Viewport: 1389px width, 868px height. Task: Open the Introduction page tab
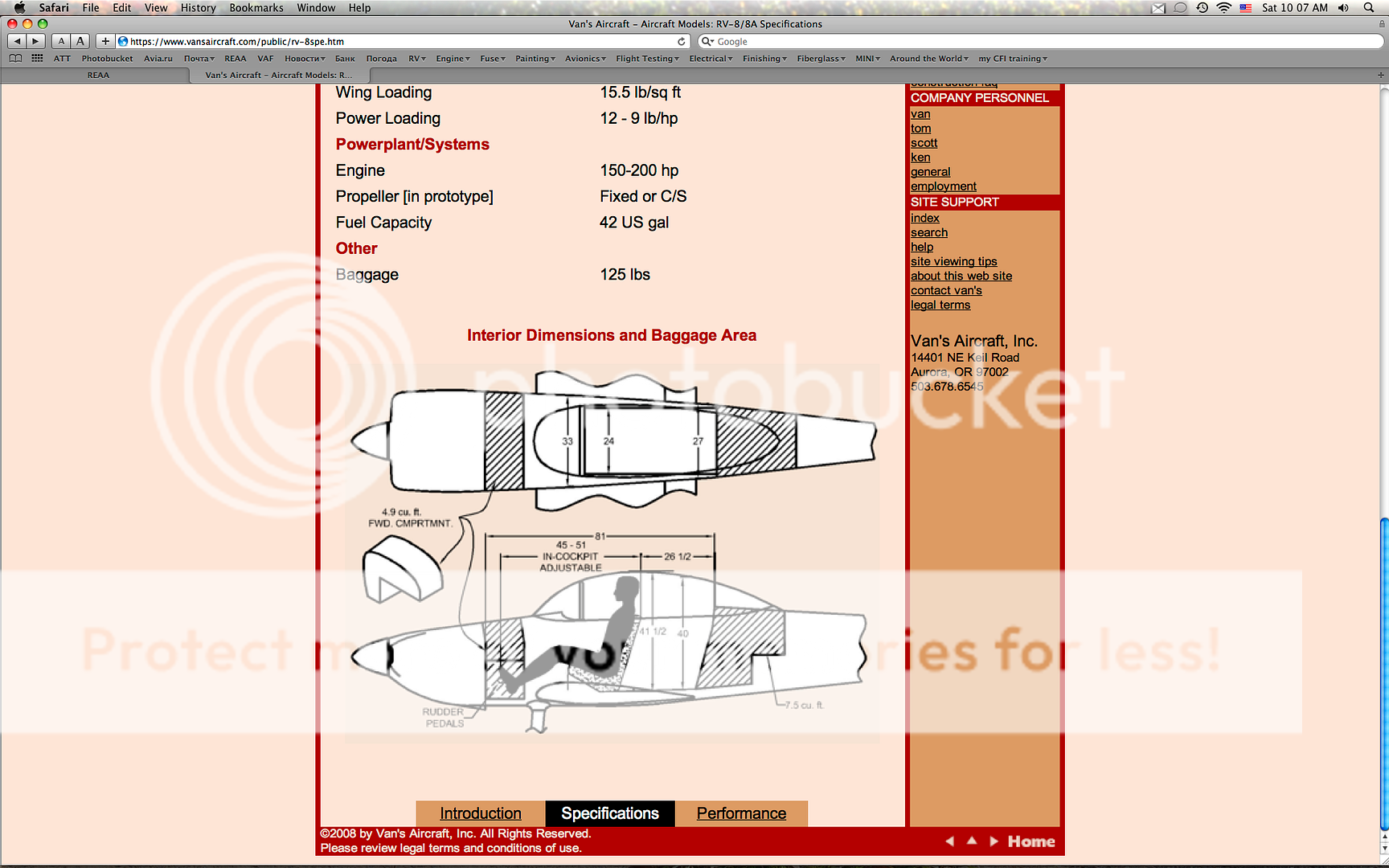click(x=481, y=813)
